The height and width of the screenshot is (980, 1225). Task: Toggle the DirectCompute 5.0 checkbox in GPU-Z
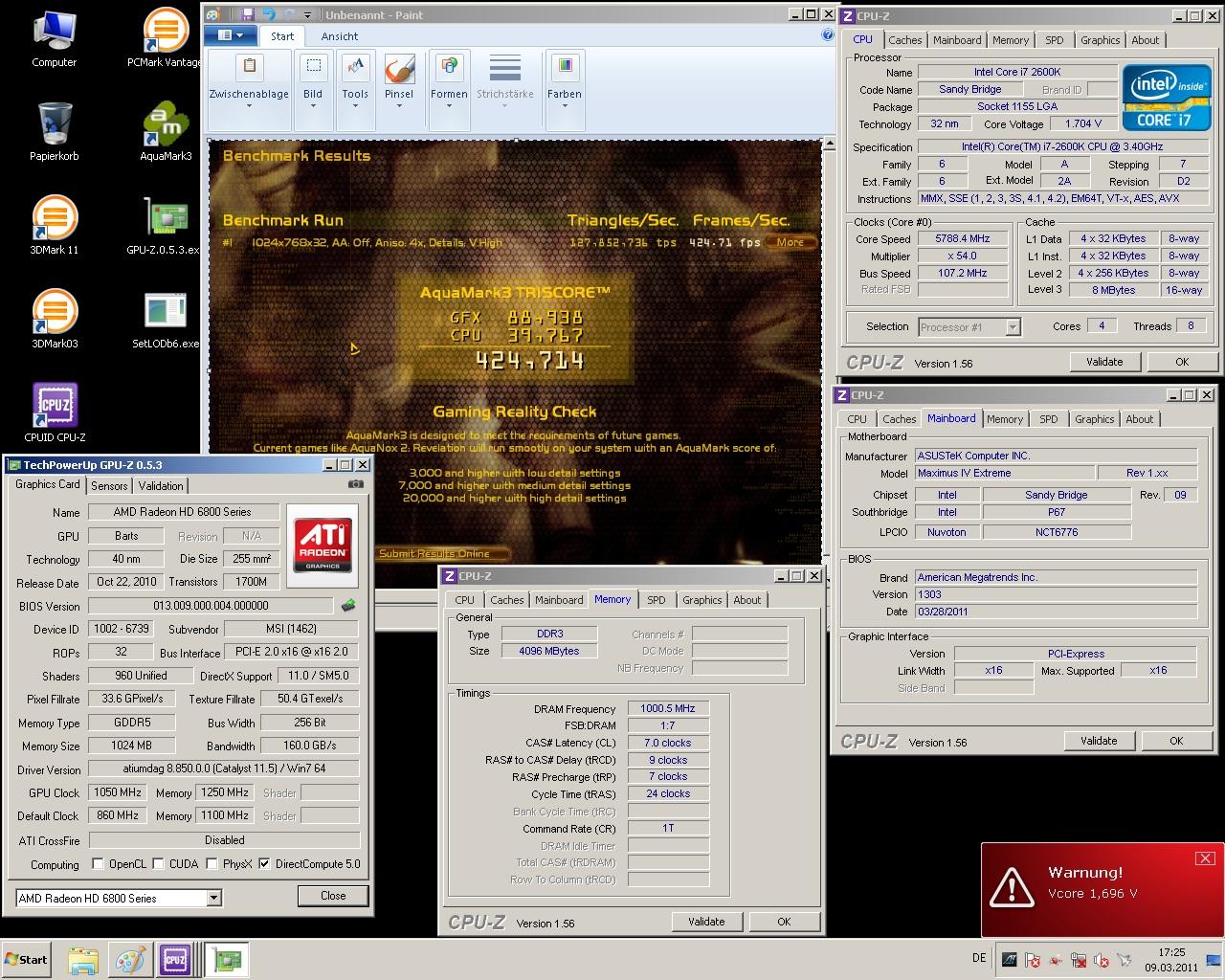tap(265, 863)
